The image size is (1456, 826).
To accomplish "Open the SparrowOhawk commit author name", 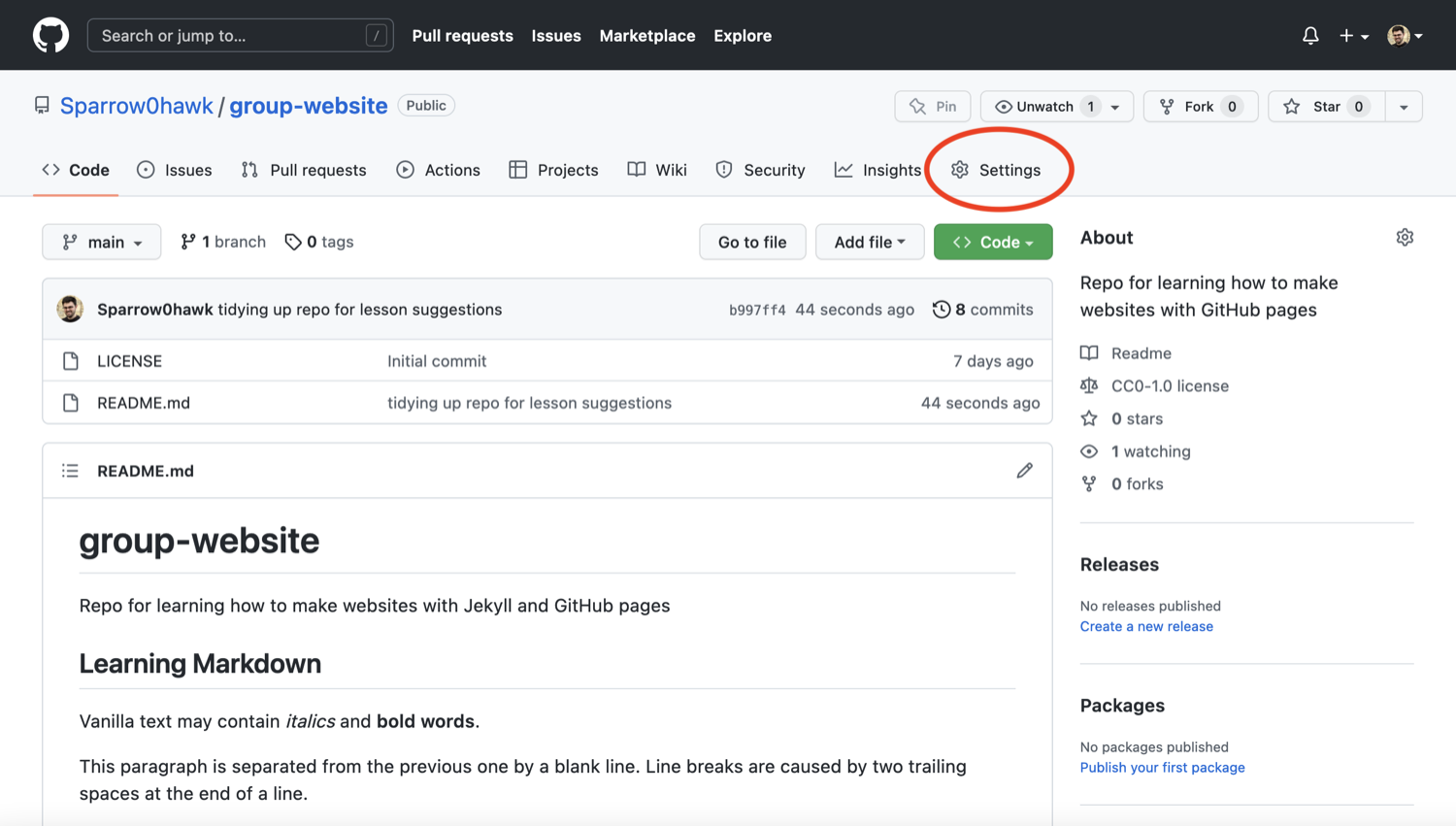I will pyautogui.click(x=155, y=310).
